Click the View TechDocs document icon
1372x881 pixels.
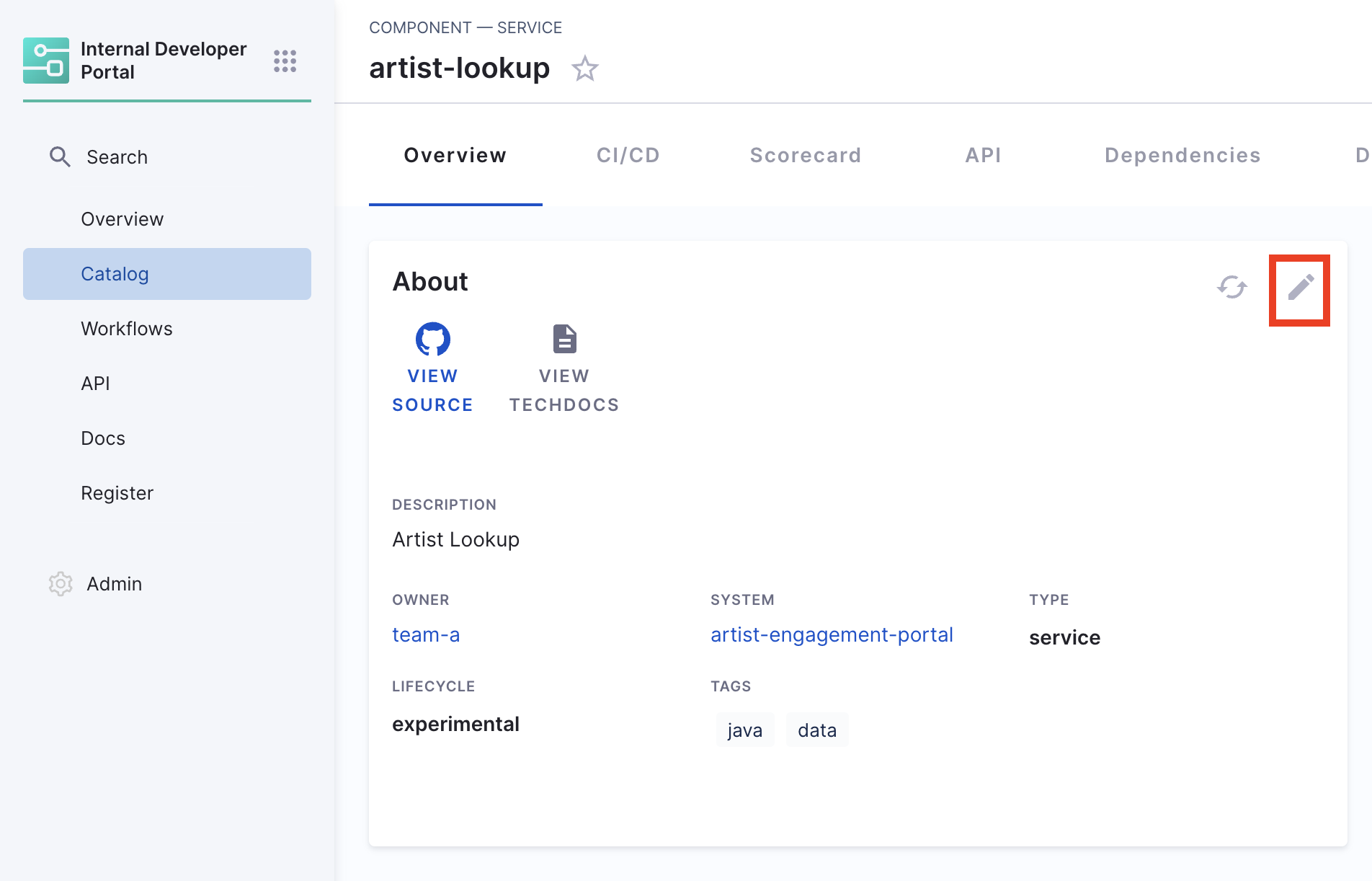pyautogui.click(x=564, y=339)
